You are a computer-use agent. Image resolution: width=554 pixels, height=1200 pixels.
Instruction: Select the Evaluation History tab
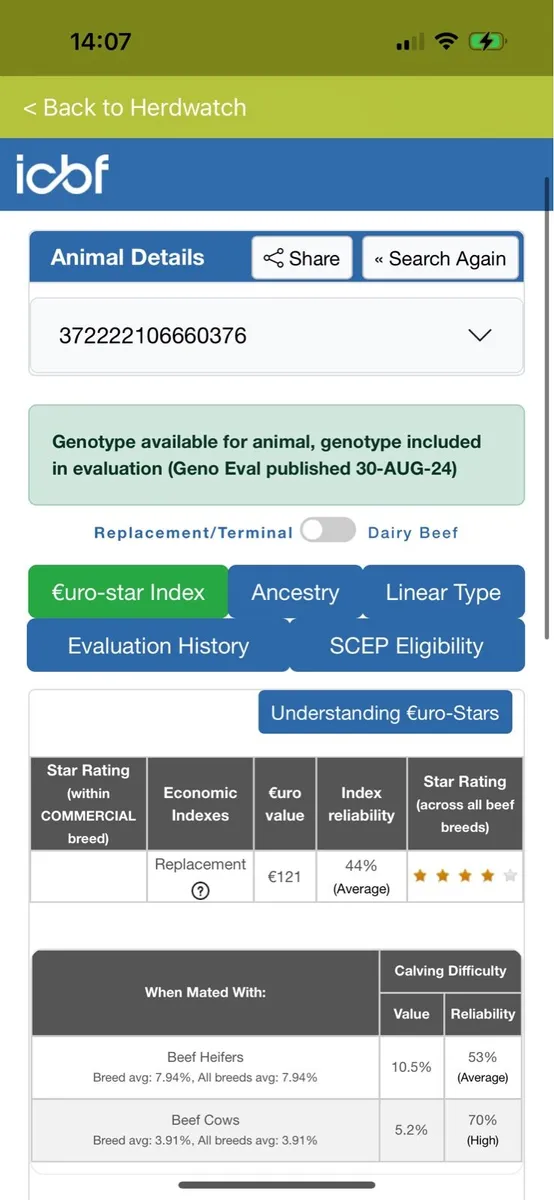(x=158, y=646)
